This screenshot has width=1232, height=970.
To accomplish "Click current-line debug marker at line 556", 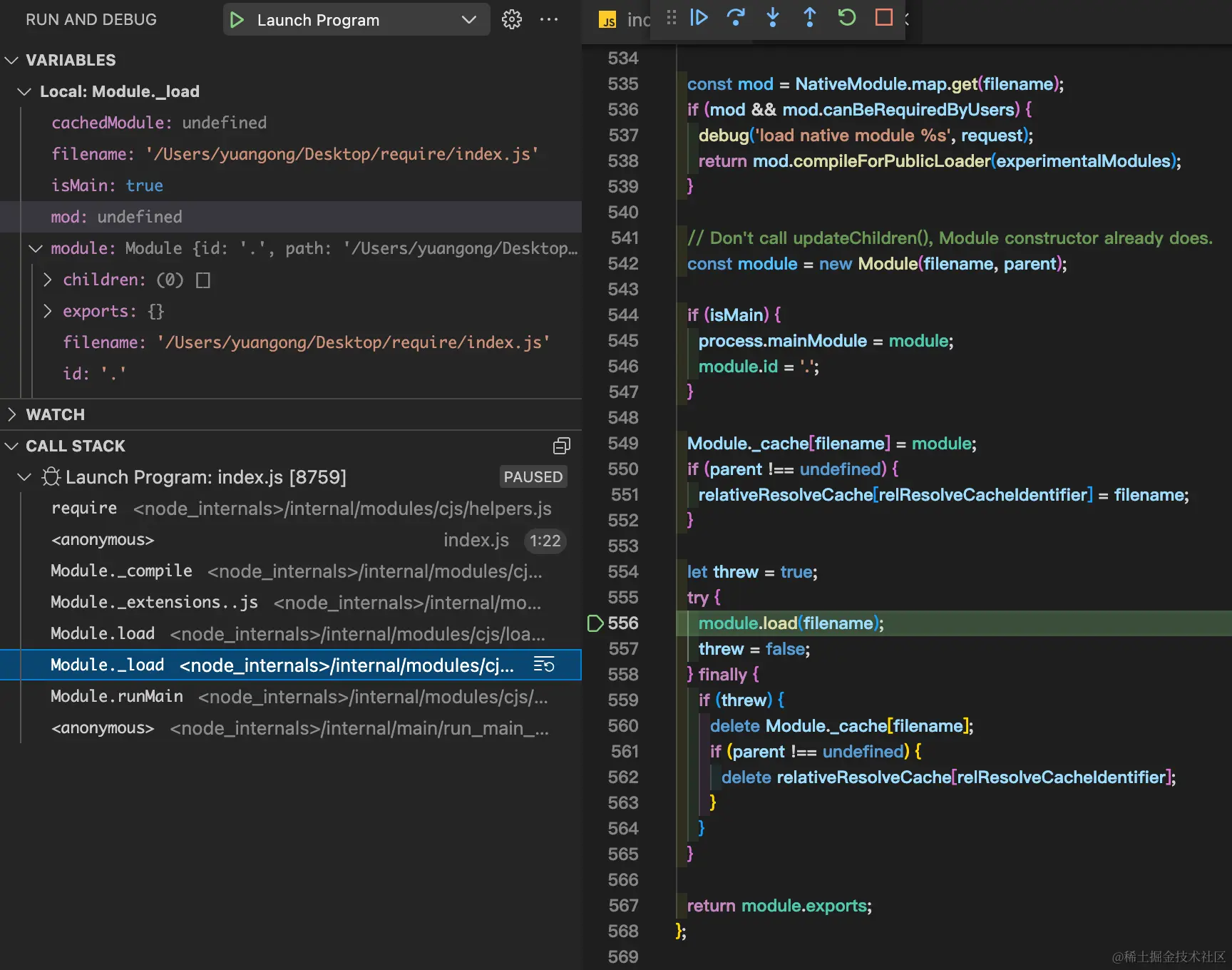I will tap(595, 623).
